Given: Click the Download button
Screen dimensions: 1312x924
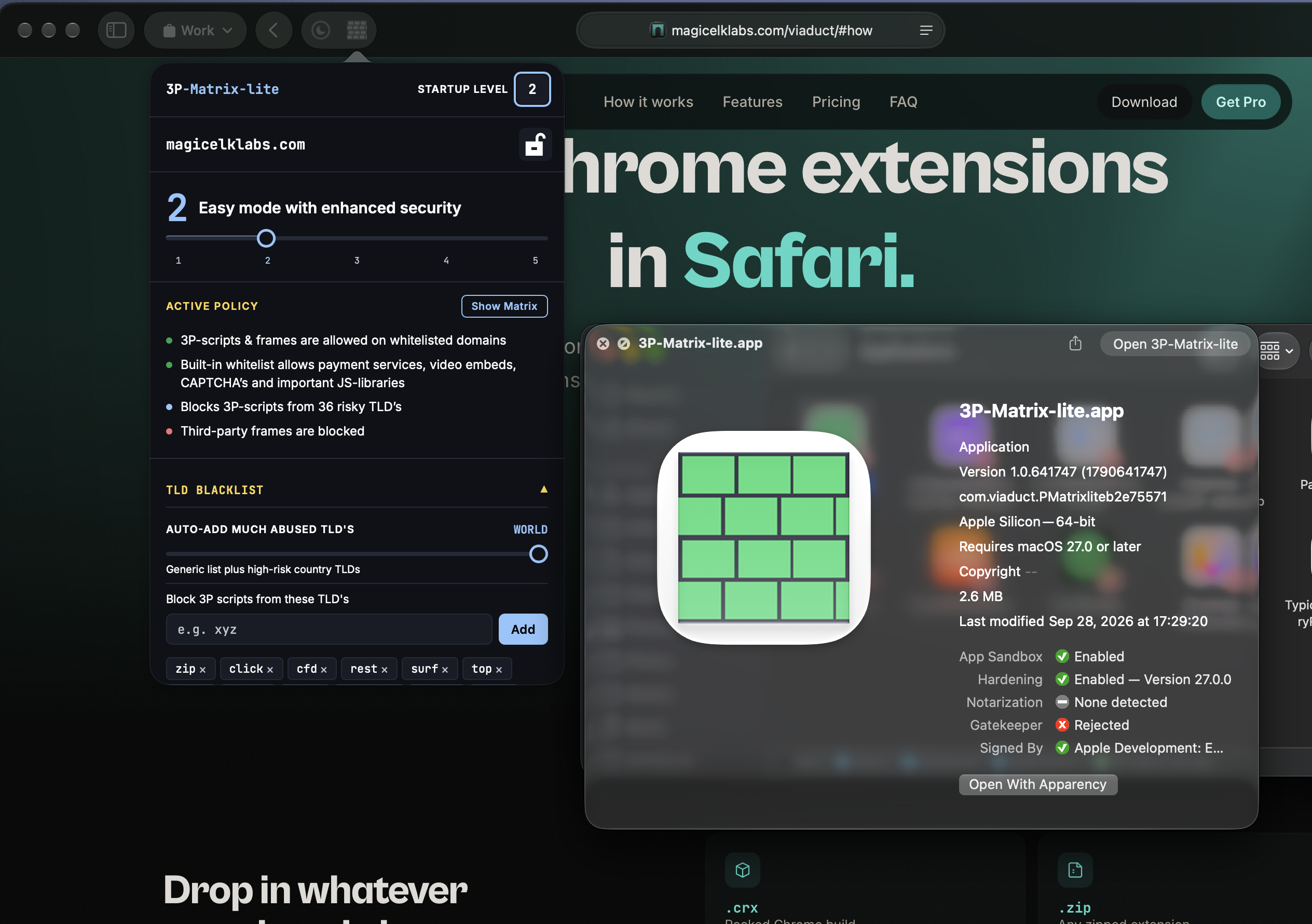Looking at the screenshot, I should (x=1144, y=102).
